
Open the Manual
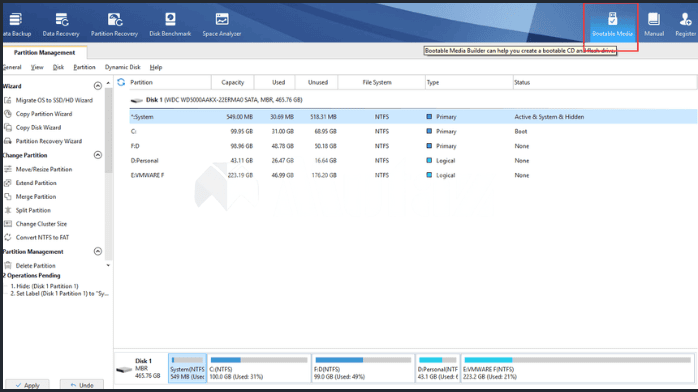(654, 25)
